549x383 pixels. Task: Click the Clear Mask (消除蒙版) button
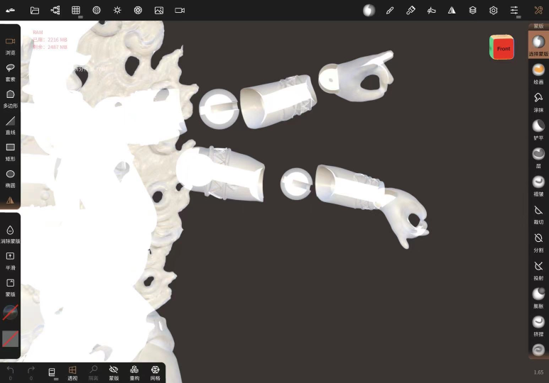coord(10,234)
